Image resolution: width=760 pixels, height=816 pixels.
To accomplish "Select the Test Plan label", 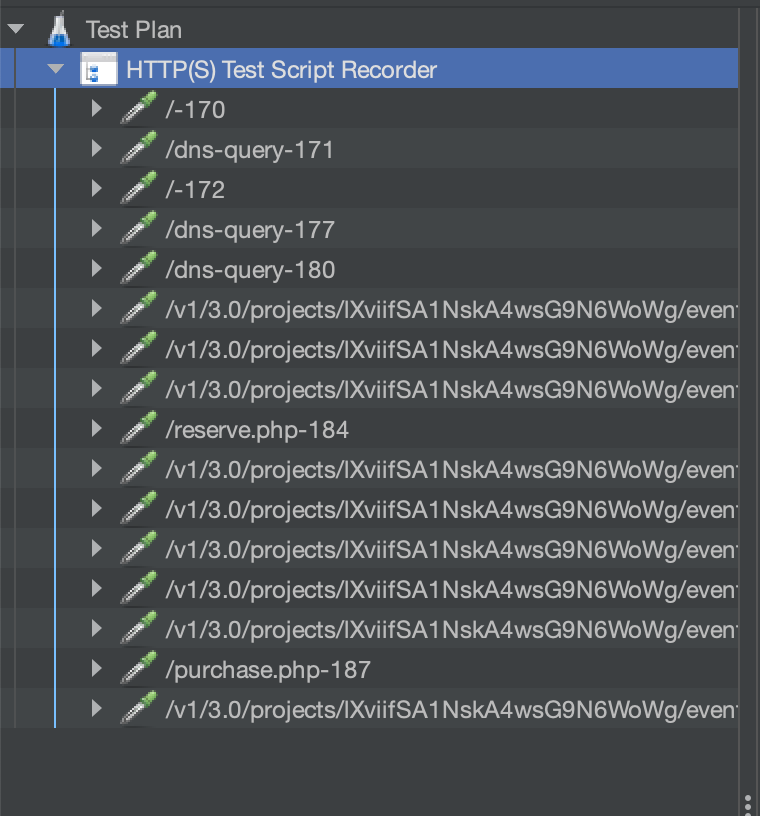I will (x=134, y=30).
